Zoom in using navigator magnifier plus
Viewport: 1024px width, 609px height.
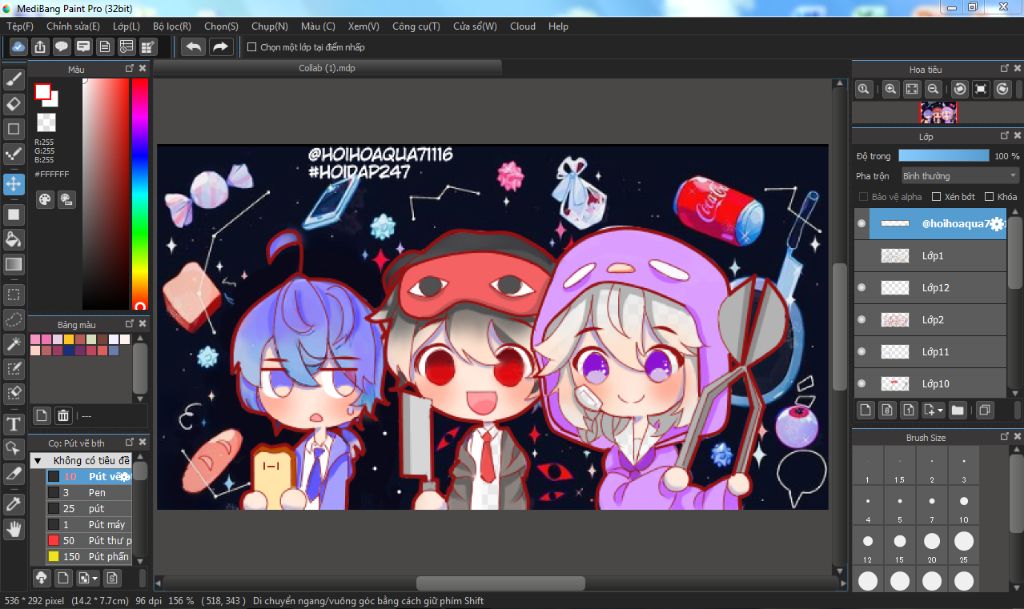tap(890, 89)
